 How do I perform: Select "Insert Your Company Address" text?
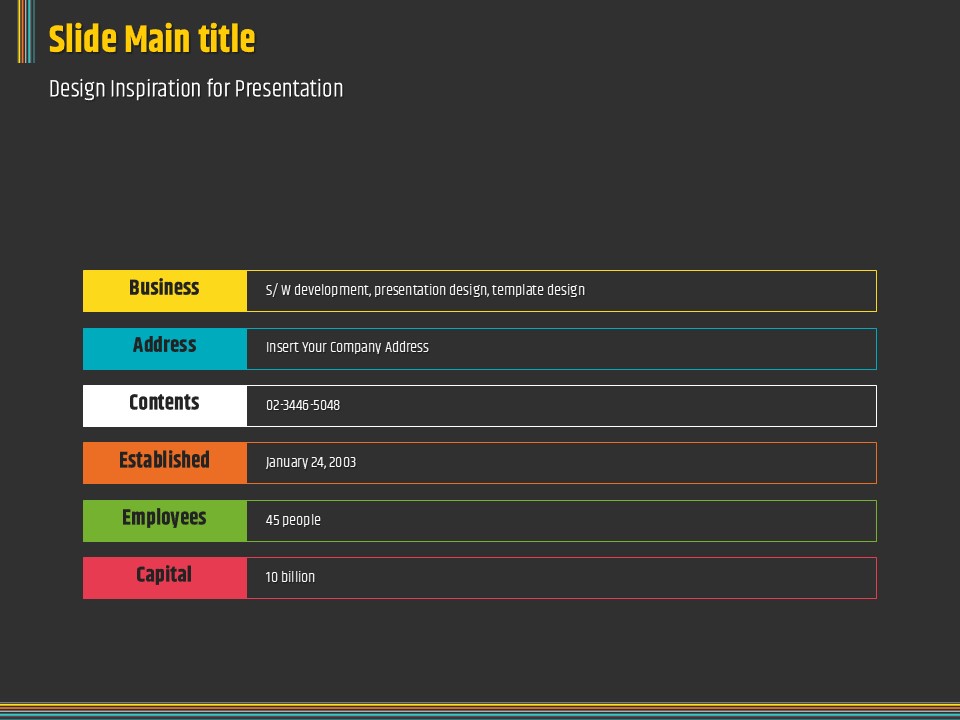click(x=347, y=347)
